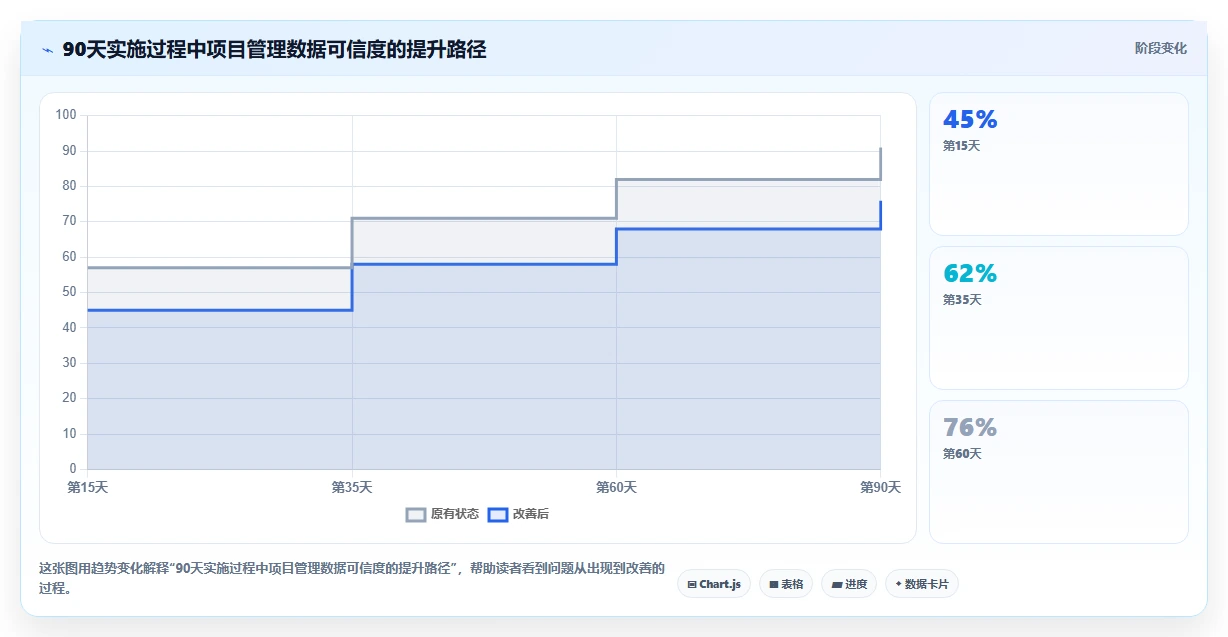Click the 100 y-axis tick label

point(66,115)
